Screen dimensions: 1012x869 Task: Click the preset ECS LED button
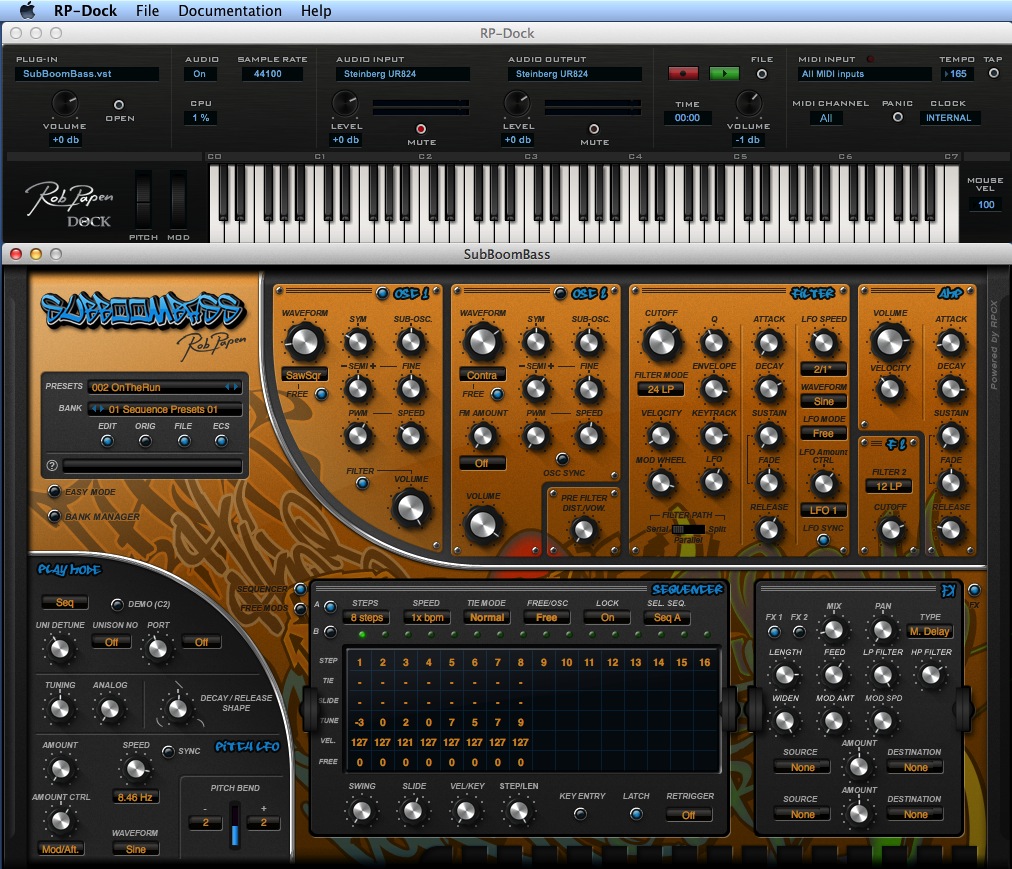[x=221, y=441]
